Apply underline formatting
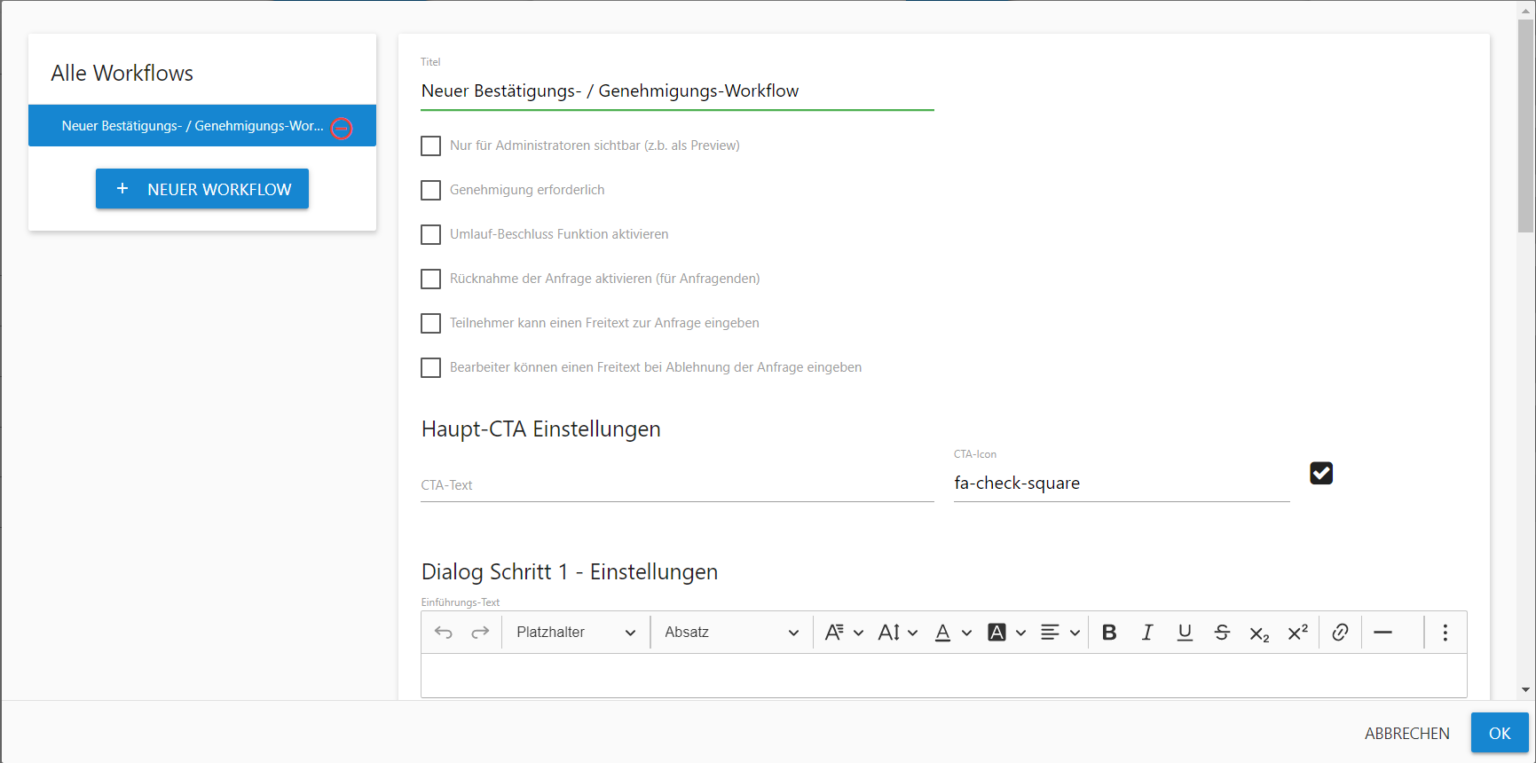 pyautogui.click(x=1185, y=632)
